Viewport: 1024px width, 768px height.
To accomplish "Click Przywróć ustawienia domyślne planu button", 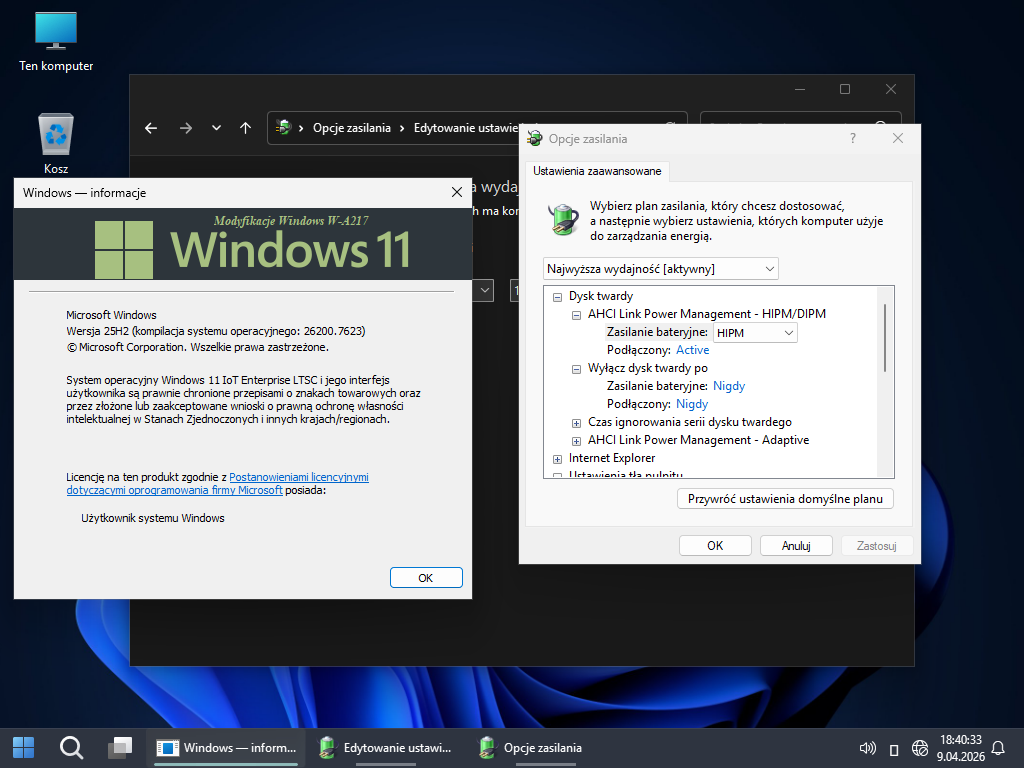I will [784, 499].
